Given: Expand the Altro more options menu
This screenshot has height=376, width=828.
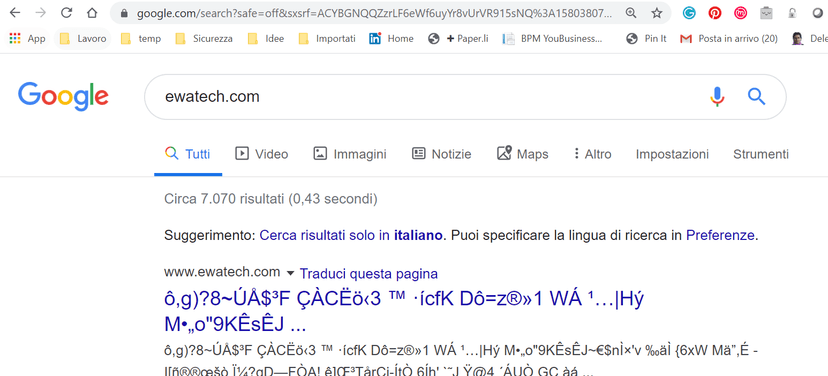Looking at the screenshot, I should 592,154.
